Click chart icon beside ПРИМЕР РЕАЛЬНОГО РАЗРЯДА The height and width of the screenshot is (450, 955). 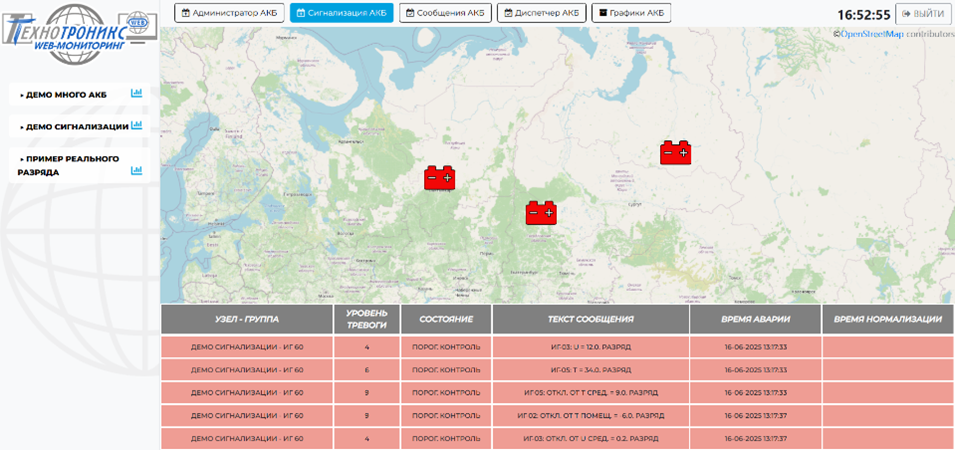click(137, 171)
